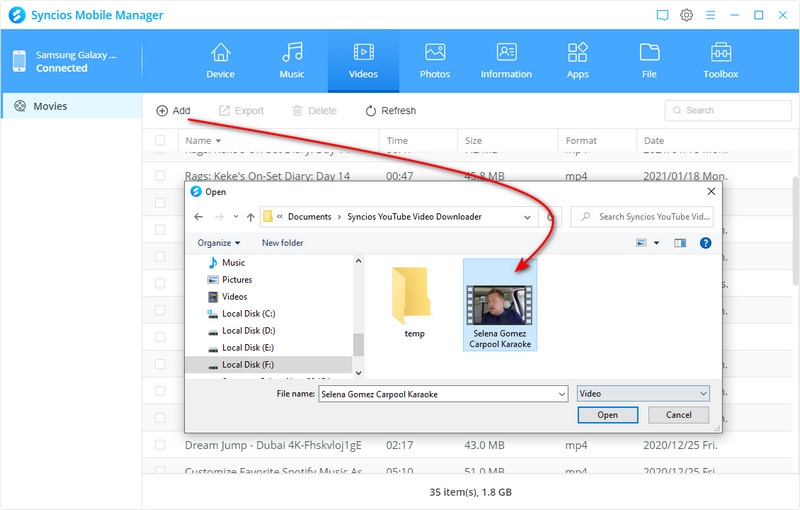Open the settings gear in title bar
Screen dimensions: 800x510
(x=686, y=15)
